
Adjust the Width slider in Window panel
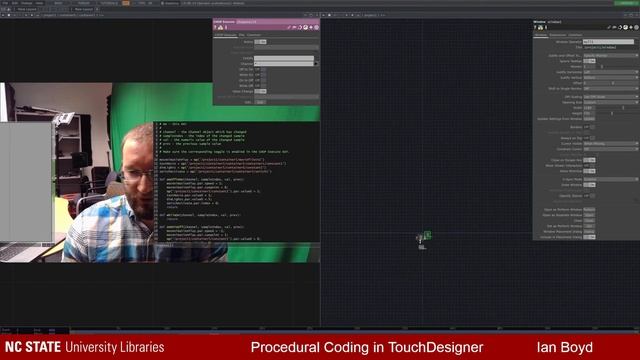(x=617, y=108)
